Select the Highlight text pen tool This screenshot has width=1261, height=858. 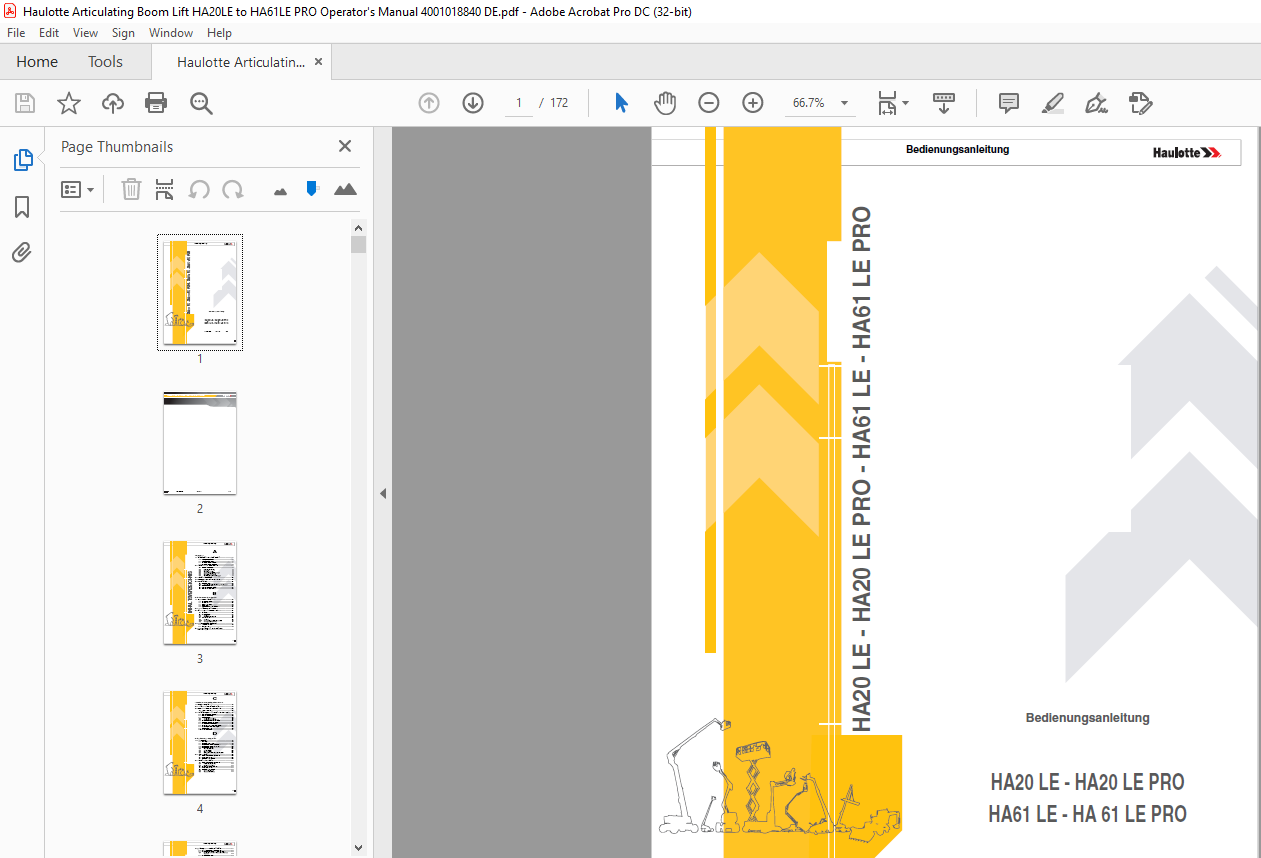tap(1052, 103)
